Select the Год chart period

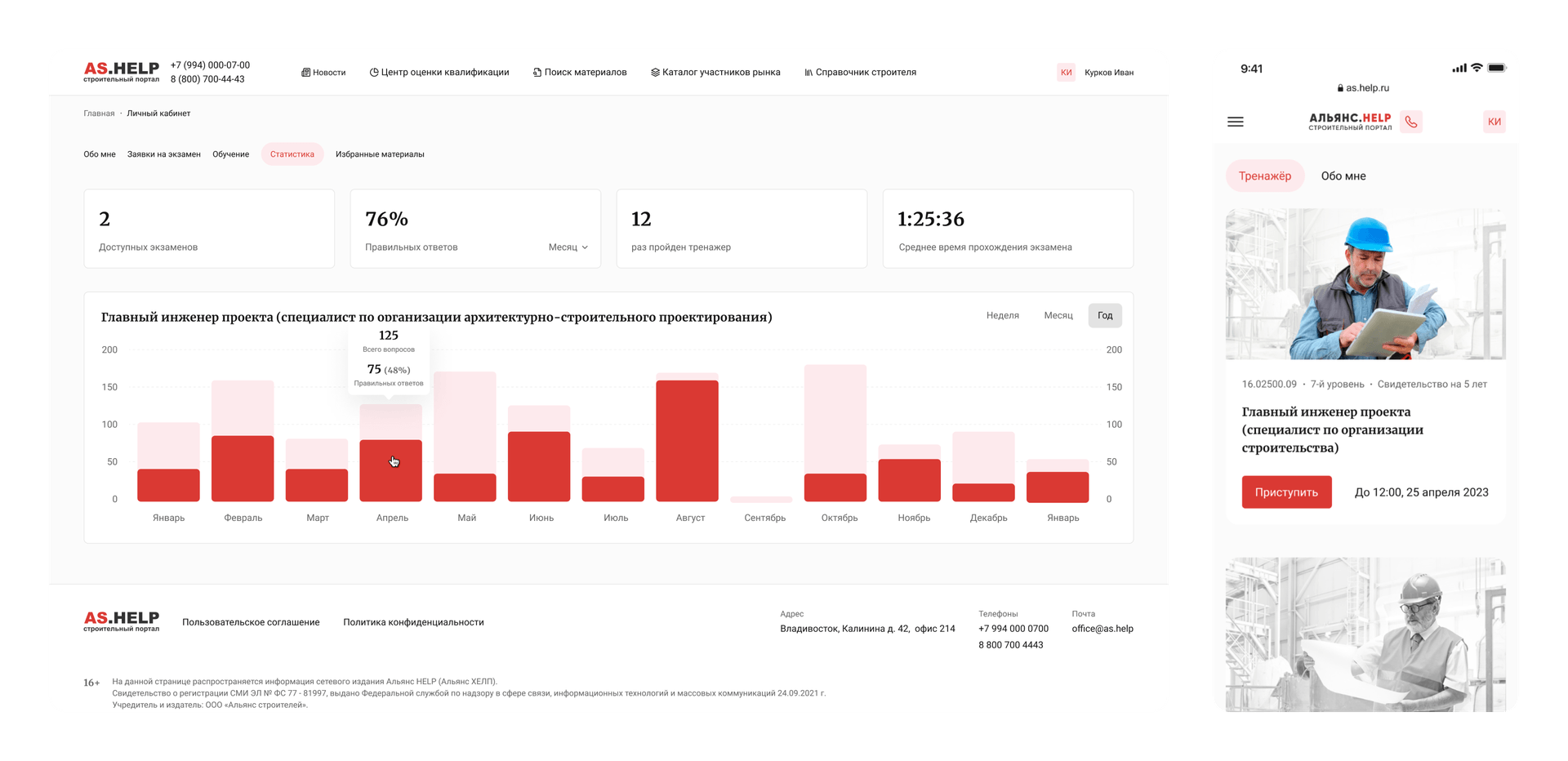pos(1104,316)
